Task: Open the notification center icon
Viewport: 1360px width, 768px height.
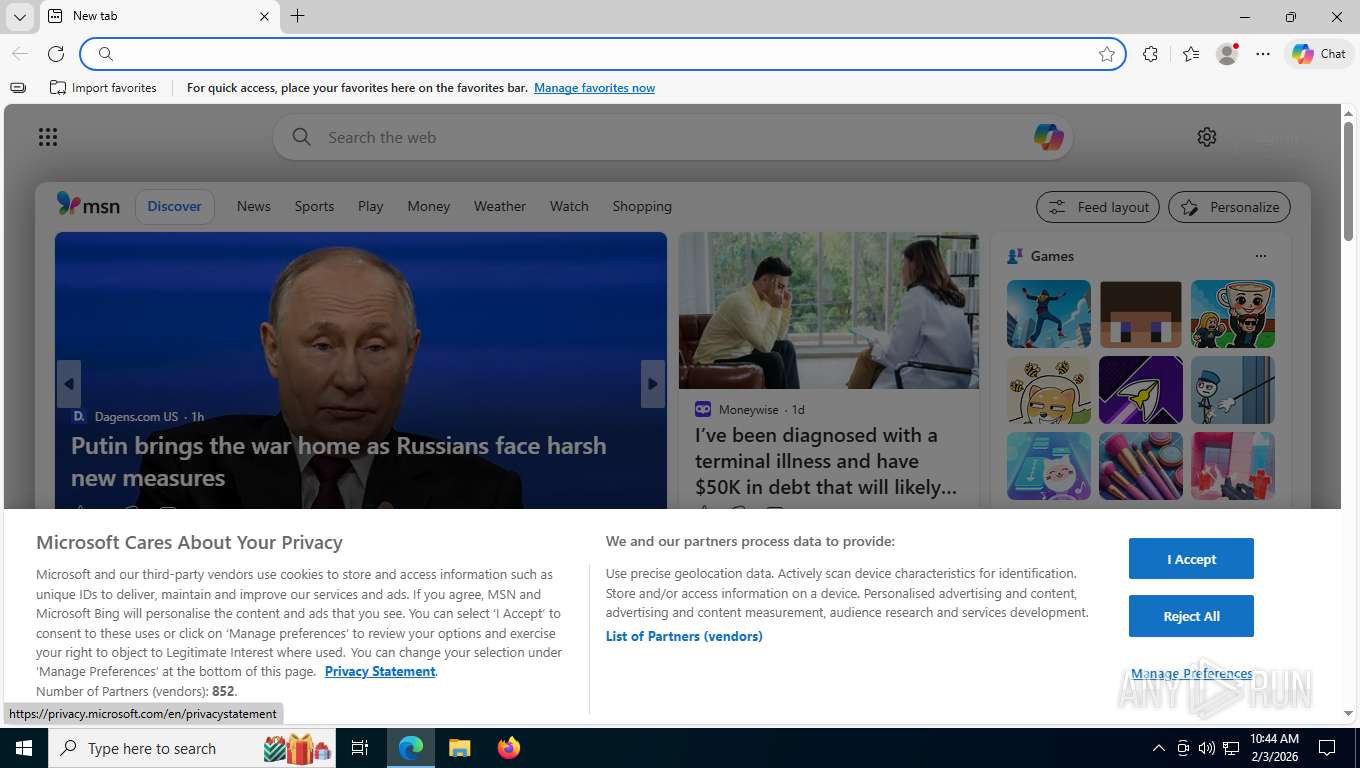Action: coord(1327,748)
